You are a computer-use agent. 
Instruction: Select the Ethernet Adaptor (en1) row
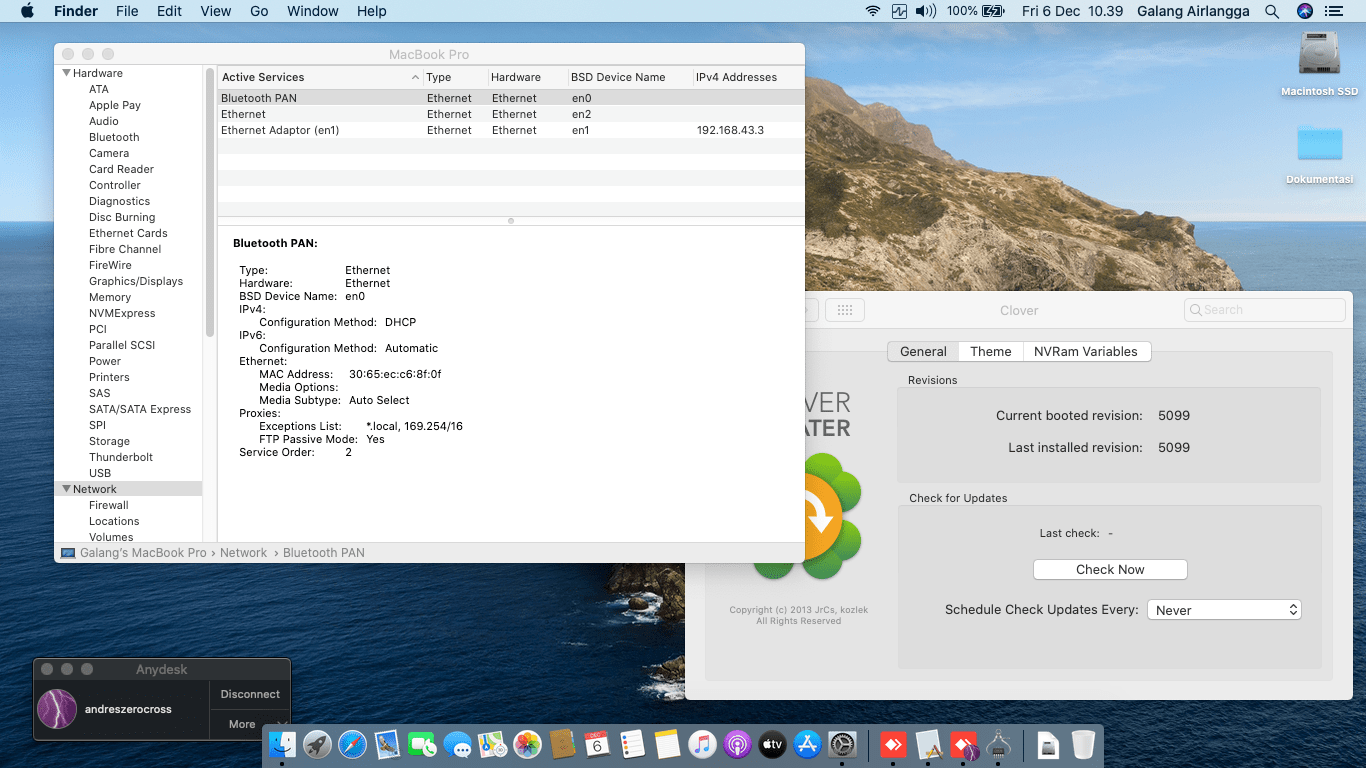click(511, 130)
